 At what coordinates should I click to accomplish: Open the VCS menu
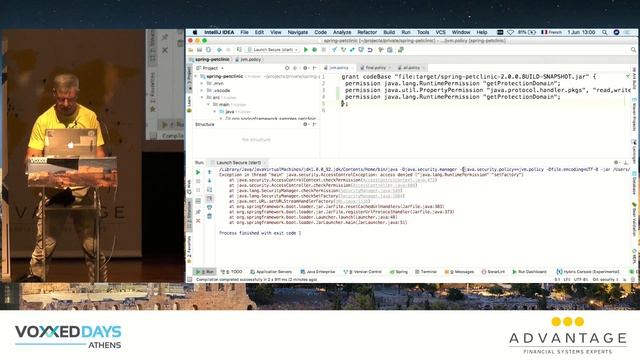coord(440,32)
